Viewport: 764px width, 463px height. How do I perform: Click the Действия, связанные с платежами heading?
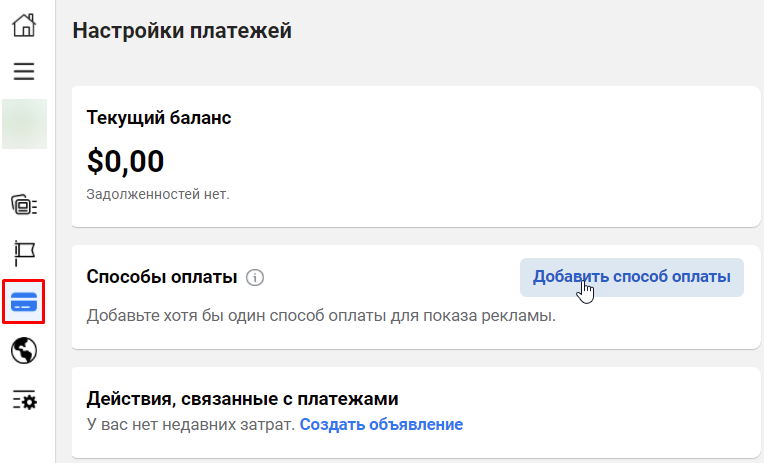(242, 399)
